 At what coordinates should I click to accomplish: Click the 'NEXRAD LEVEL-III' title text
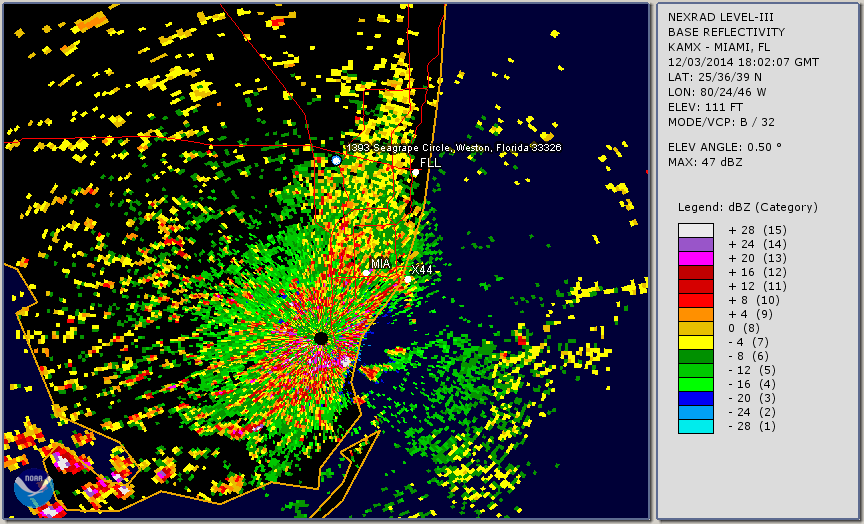720,18
